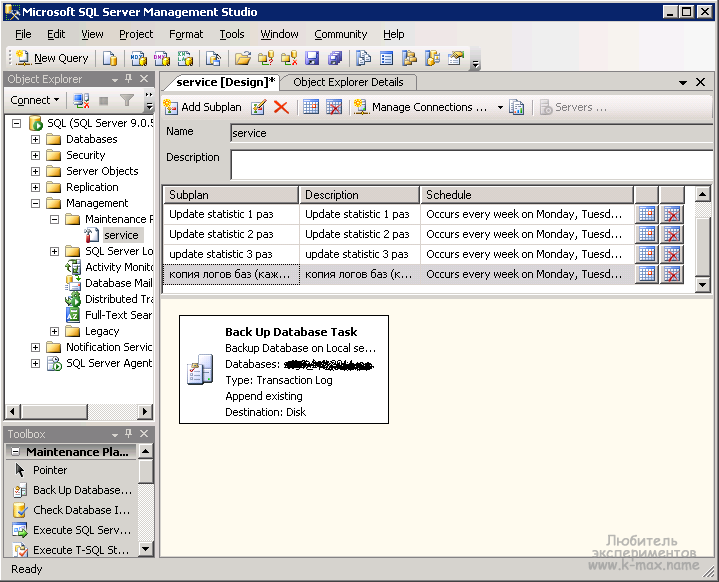The height and width of the screenshot is (582, 719).
Task: Click the Name input field
Action: (471, 133)
